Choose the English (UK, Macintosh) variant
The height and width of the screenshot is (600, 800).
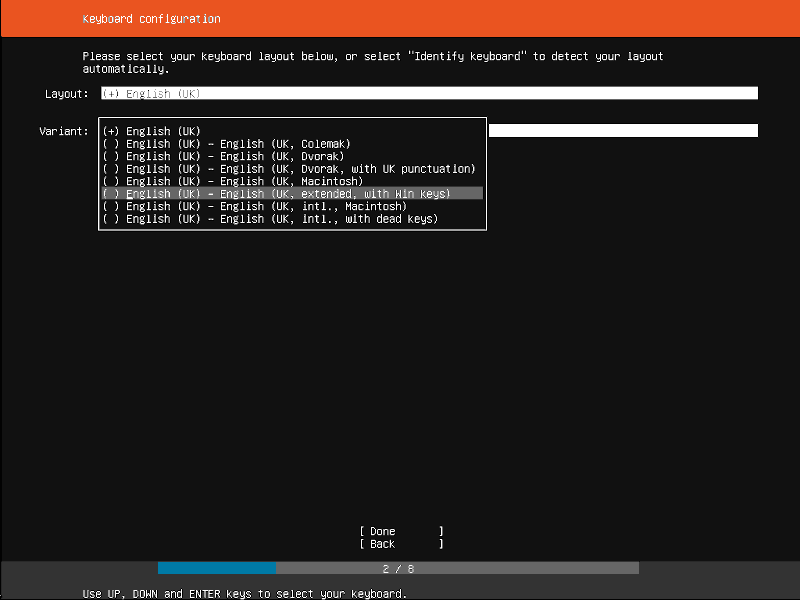[x=232, y=181]
